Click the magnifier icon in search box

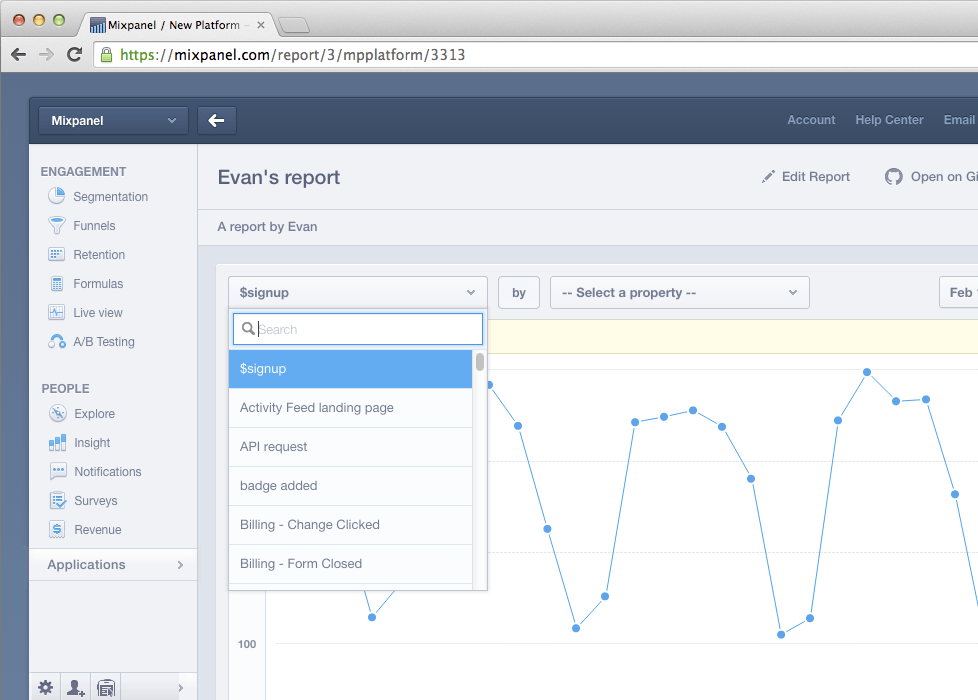pyautogui.click(x=248, y=328)
